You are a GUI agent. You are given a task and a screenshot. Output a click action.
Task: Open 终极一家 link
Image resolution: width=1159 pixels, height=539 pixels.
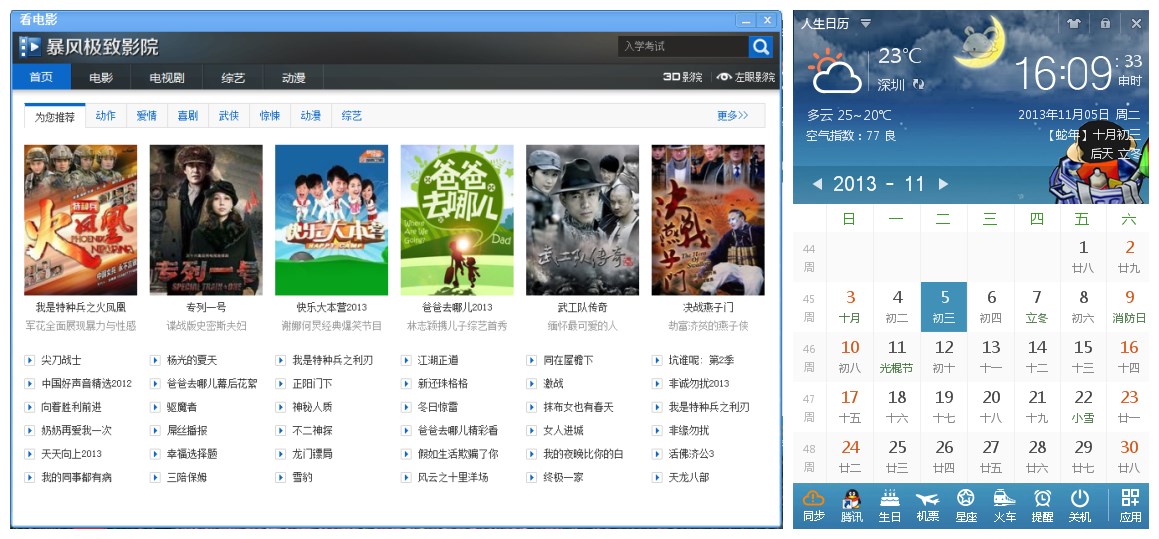[x=563, y=478]
